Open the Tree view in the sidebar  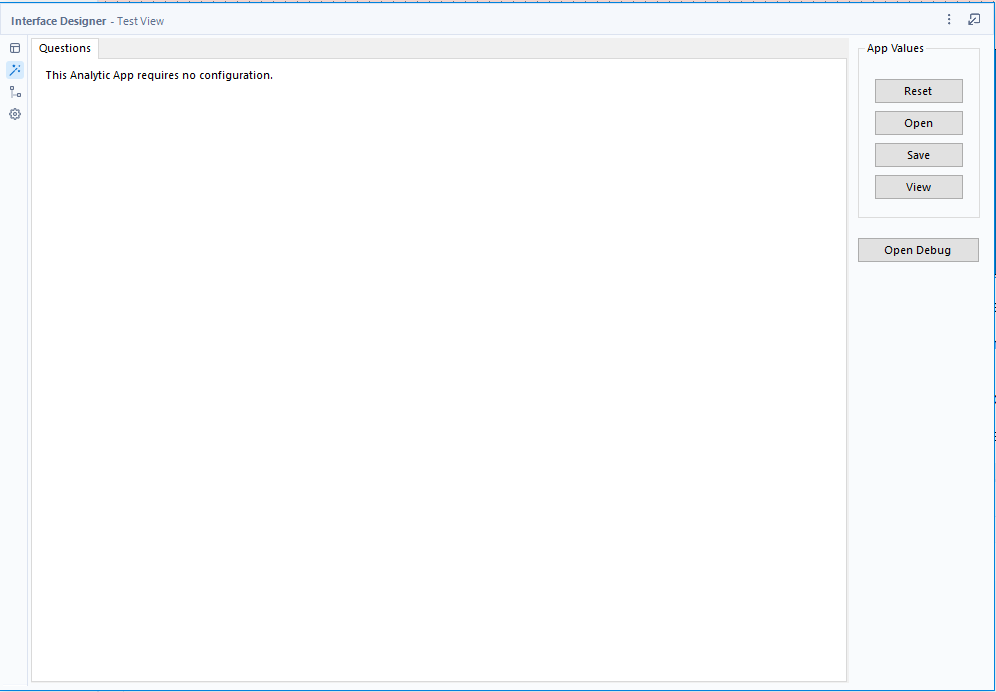tap(14, 91)
